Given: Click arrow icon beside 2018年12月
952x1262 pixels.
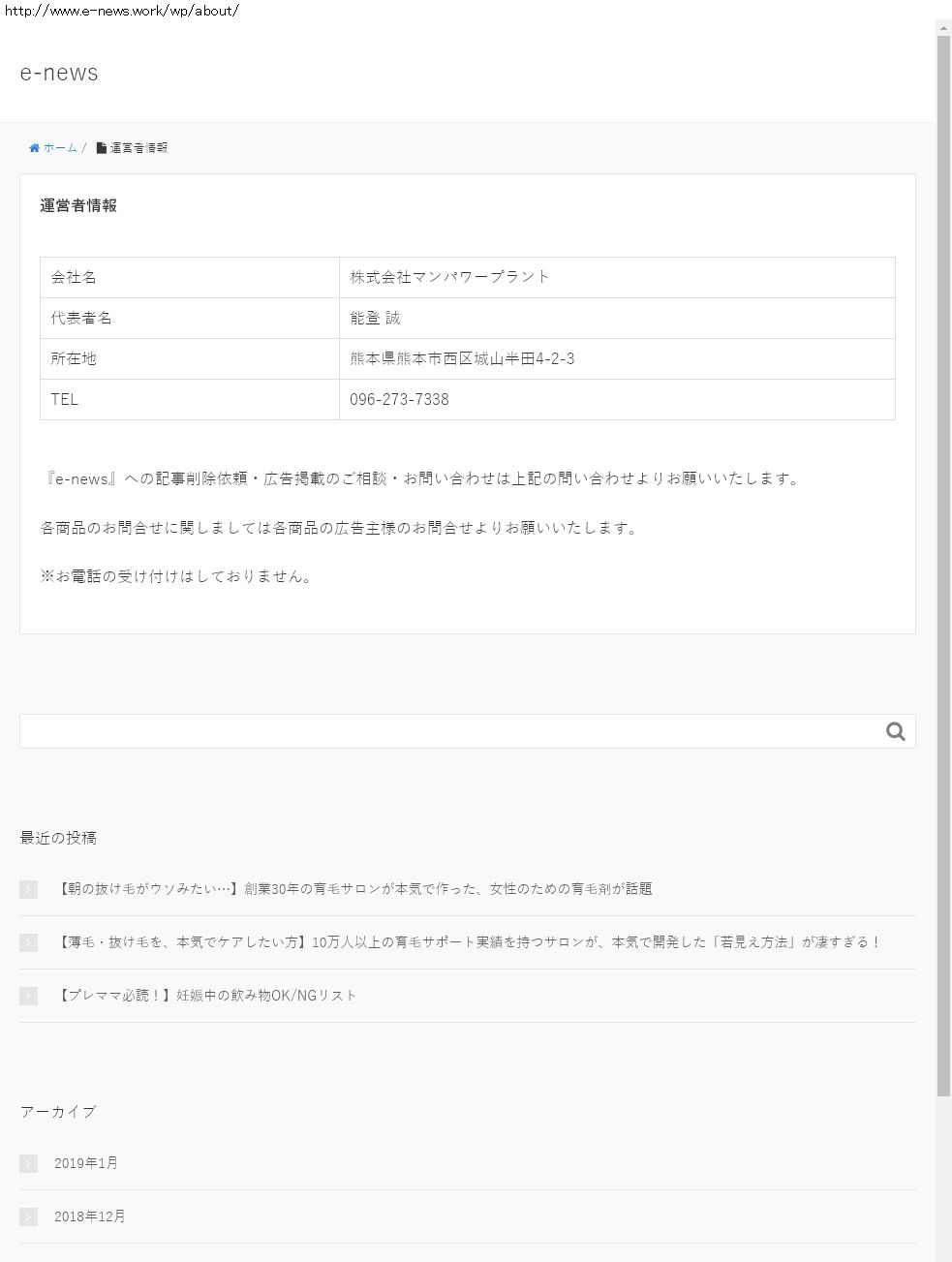Looking at the screenshot, I should (28, 1216).
